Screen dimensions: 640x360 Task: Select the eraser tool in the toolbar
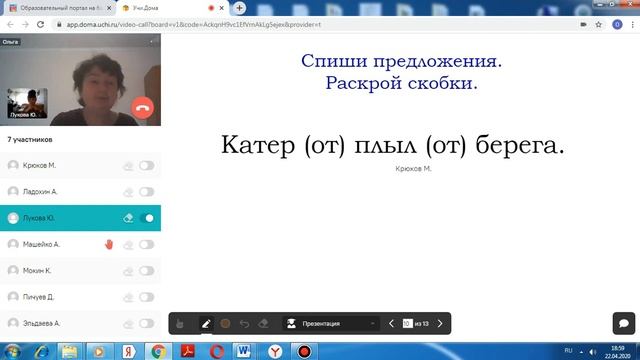263,324
